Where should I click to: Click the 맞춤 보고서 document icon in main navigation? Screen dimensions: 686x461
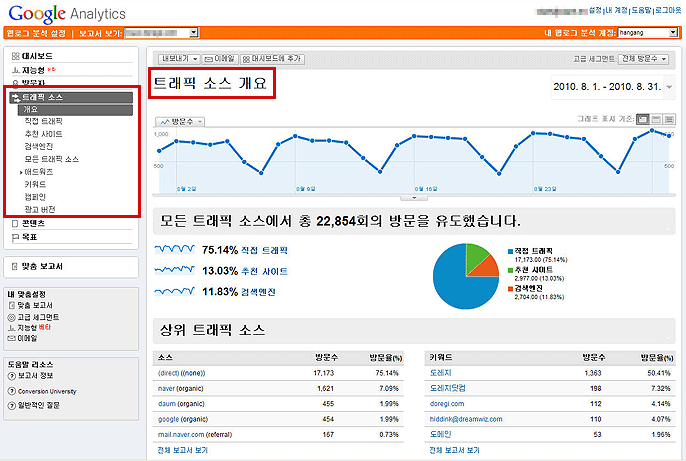[14, 266]
